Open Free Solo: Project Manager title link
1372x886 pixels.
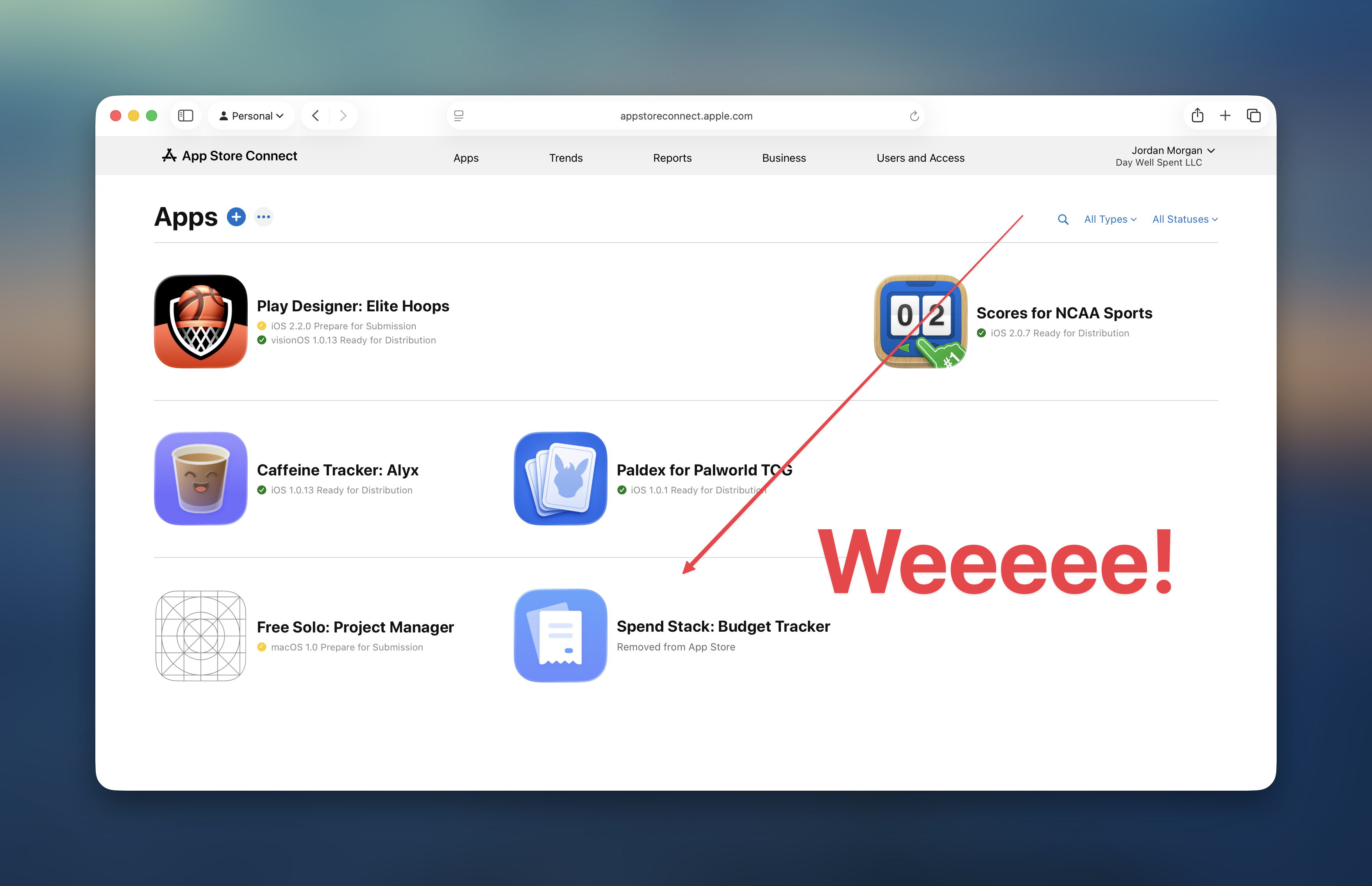[x=355, y=627]
